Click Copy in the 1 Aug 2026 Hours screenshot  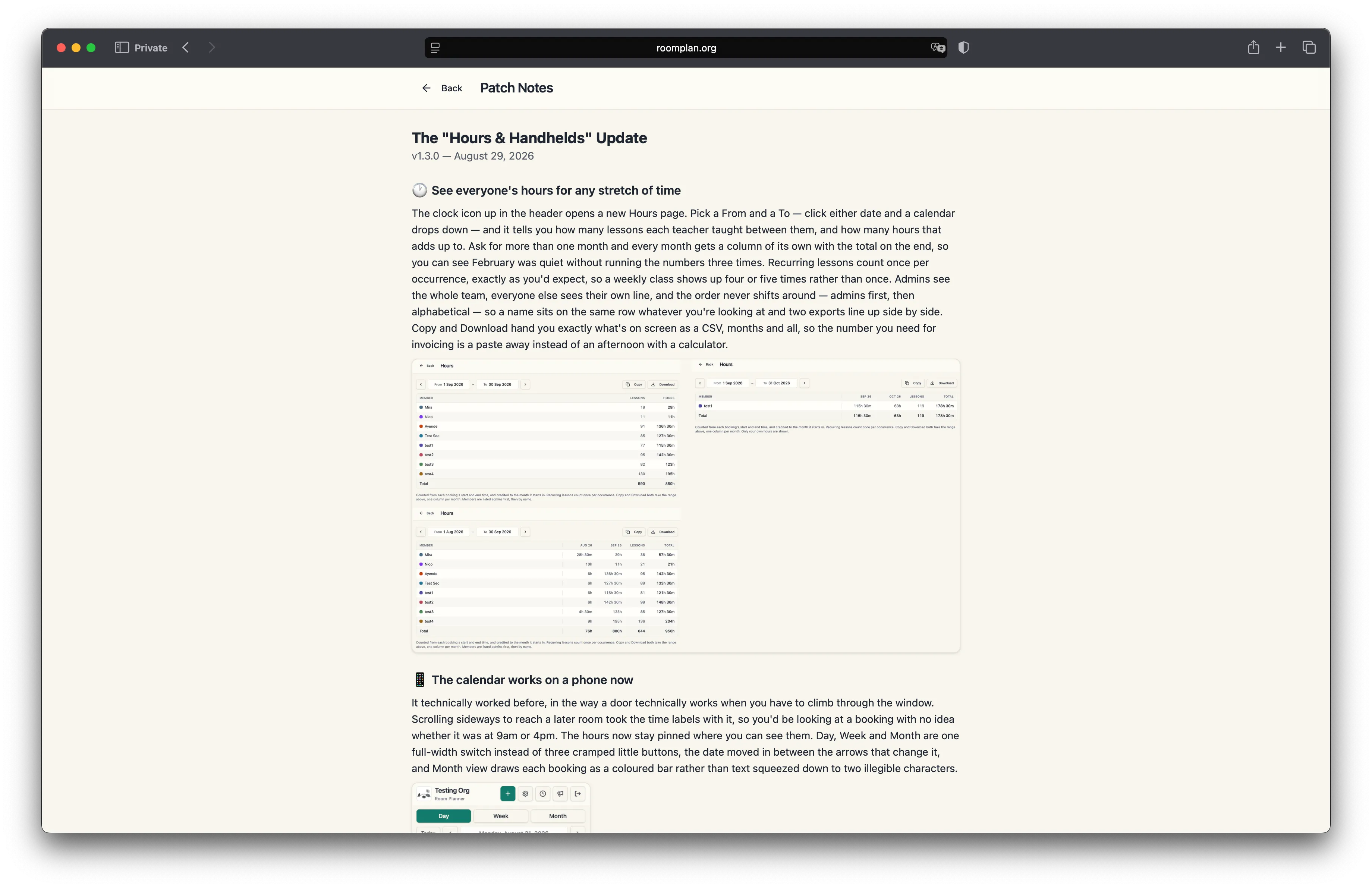[633, 532]
